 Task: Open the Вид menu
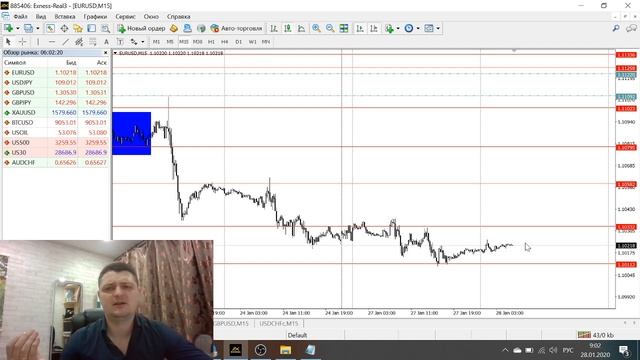click(41, 17)
